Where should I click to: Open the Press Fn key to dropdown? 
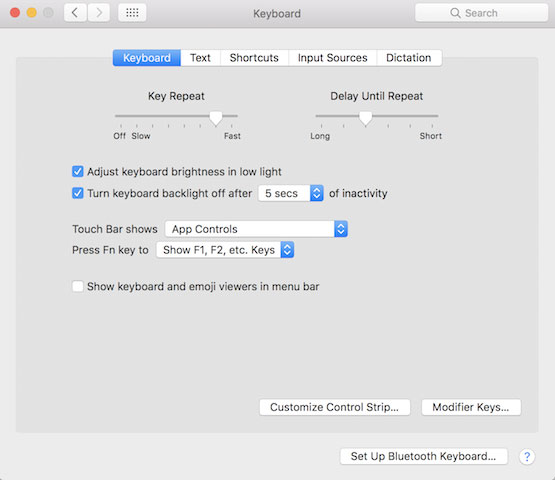point(225,250)
